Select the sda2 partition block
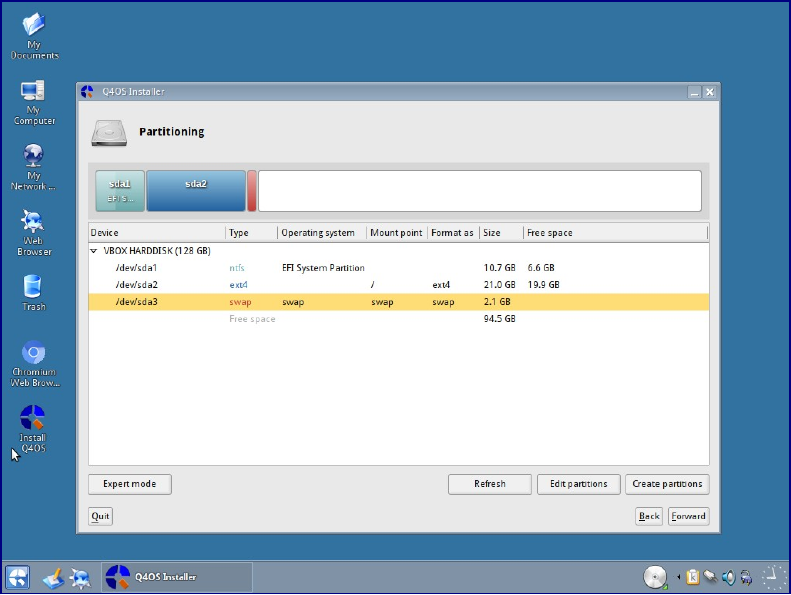Viewport: 791px width, 595px height. [196, 191]
